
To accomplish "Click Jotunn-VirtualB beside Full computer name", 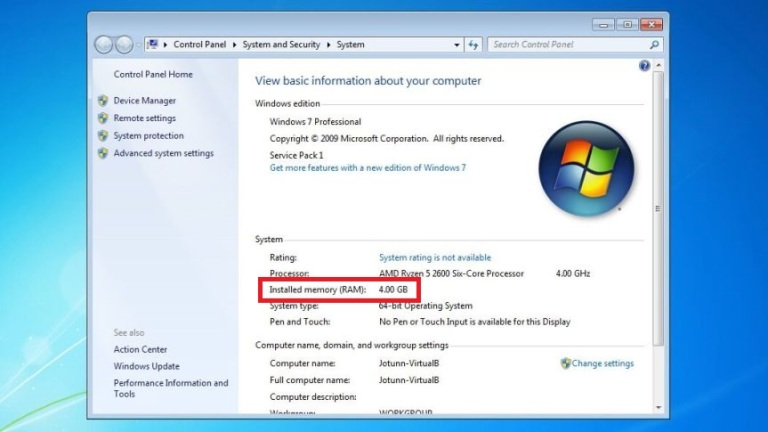I will point(408,380).
